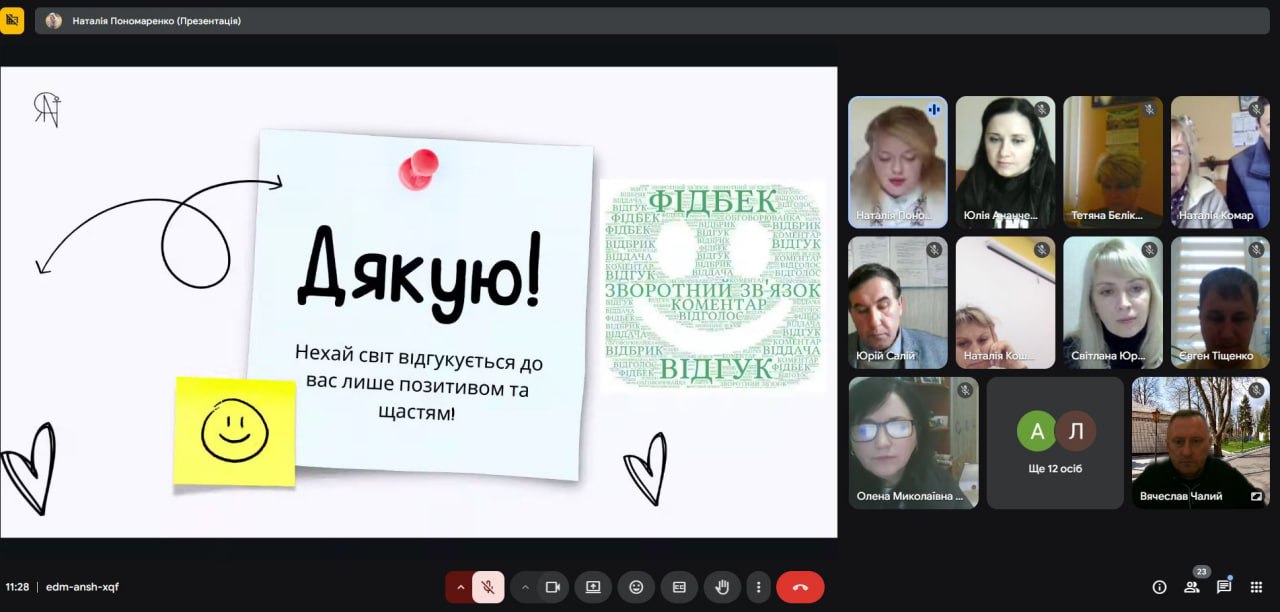
Task: Click the yellow presentation icon at top-left
Action: [12, 20]
